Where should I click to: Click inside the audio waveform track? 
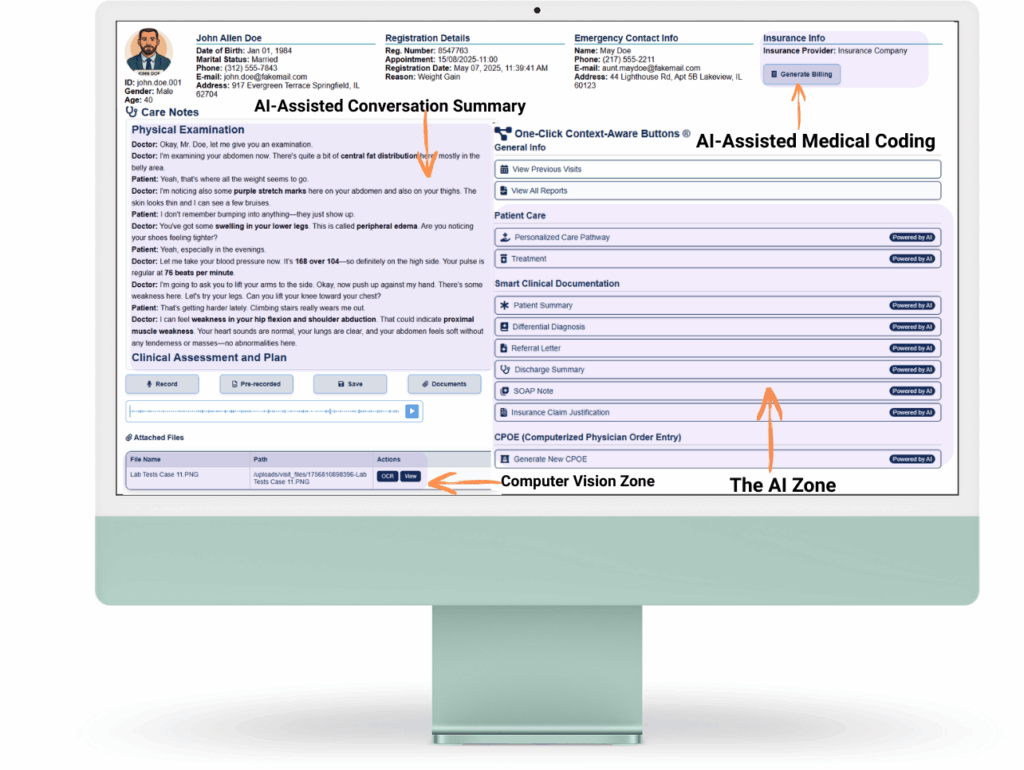pos(265,411)
